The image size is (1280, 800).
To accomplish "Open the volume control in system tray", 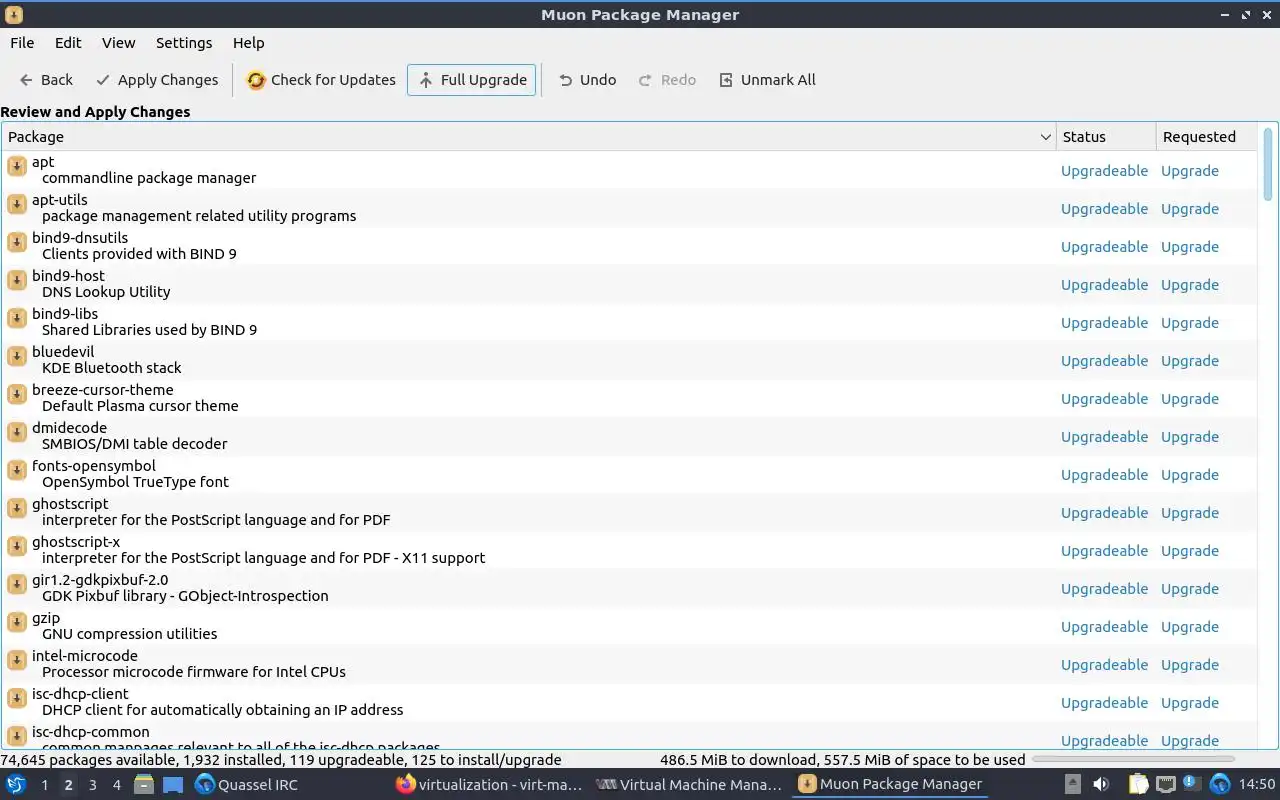I will pyautogui.click(x=1101, y=784).
